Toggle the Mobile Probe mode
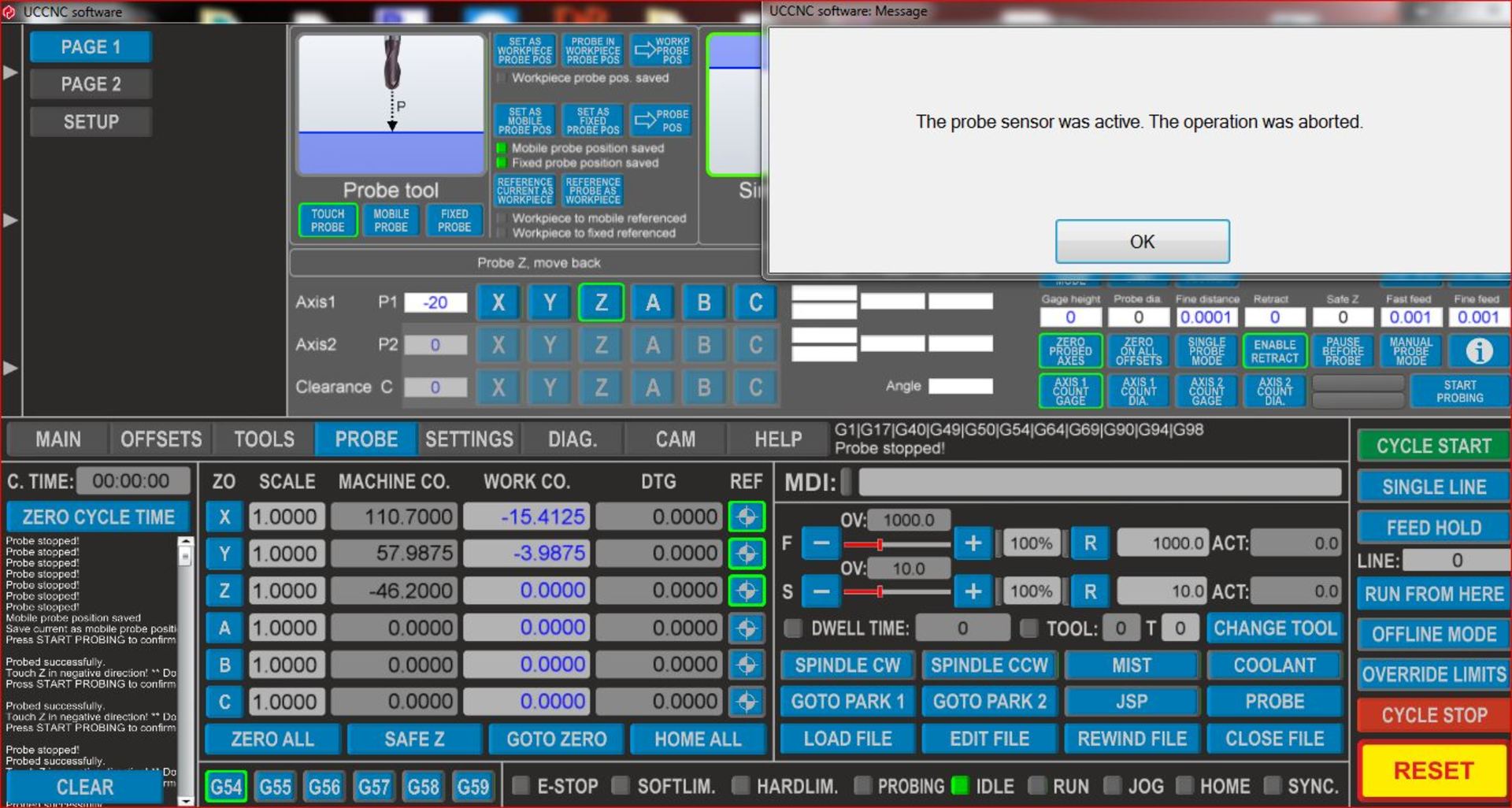This screenshot has height=808, width=1512. pos(391,221)
